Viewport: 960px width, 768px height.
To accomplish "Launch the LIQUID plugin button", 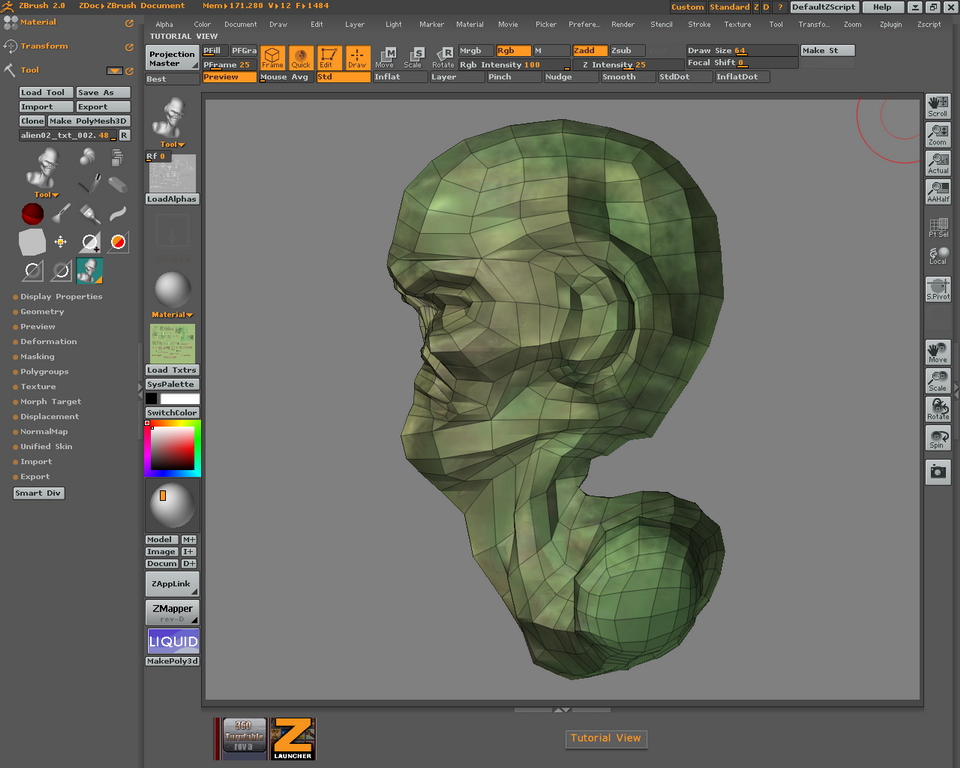I will 173,641.
